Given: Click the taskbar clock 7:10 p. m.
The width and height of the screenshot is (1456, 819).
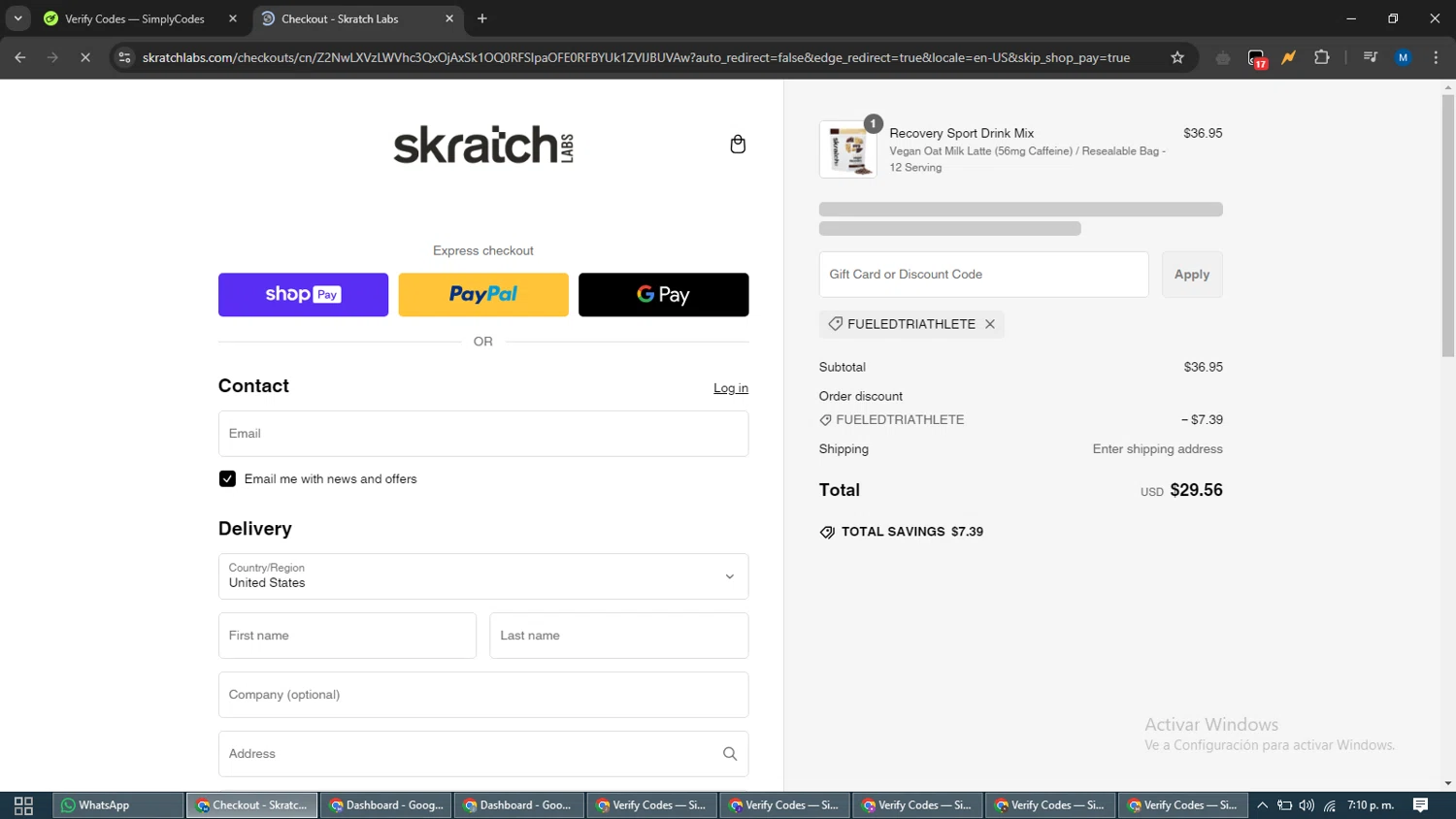Looking at the screenshot, I should pyautogui.click(x=1371, y=805).
